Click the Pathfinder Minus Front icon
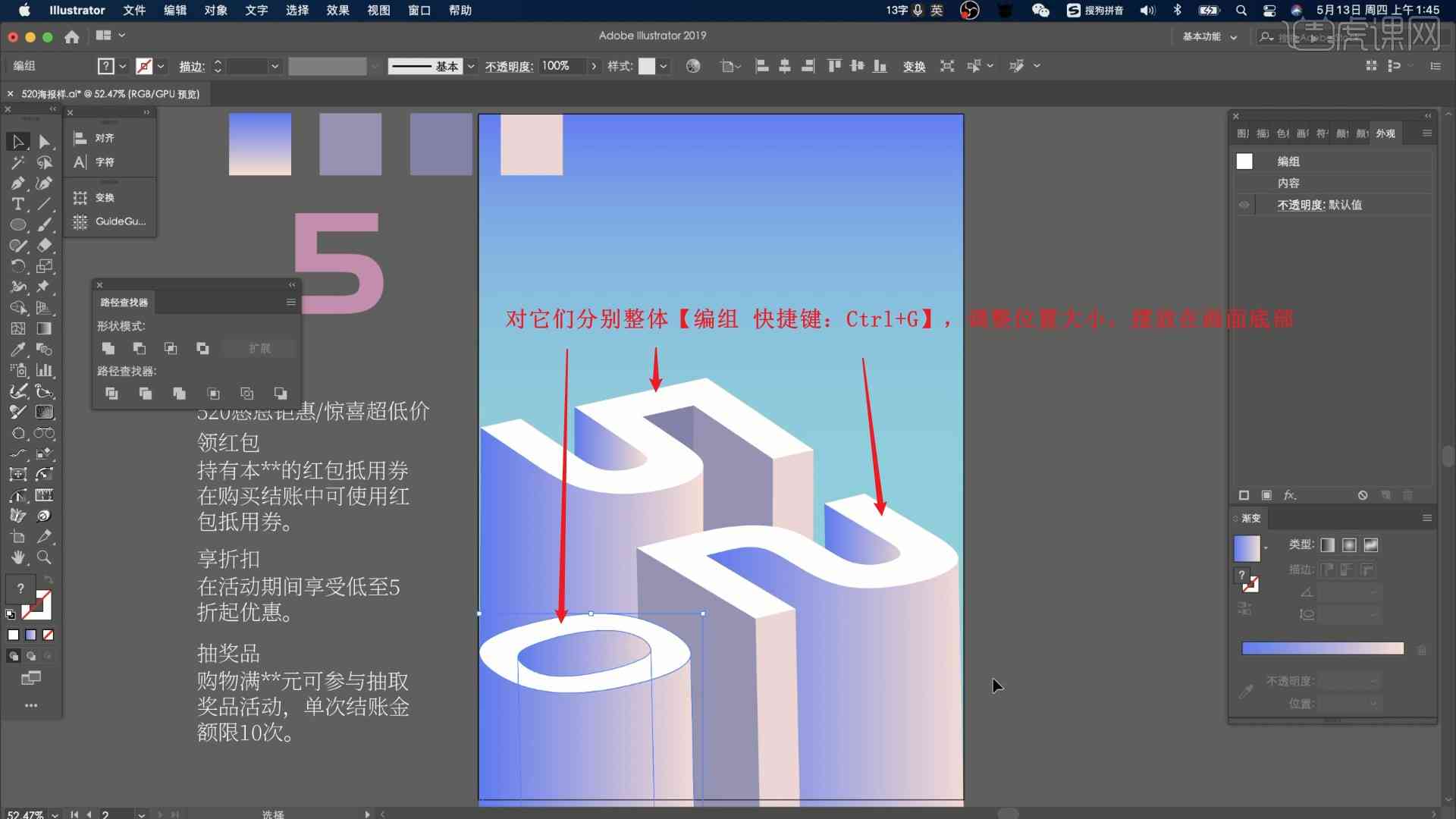The height and width of the screenshot is (819, 1456). click(x=139, y=348)
